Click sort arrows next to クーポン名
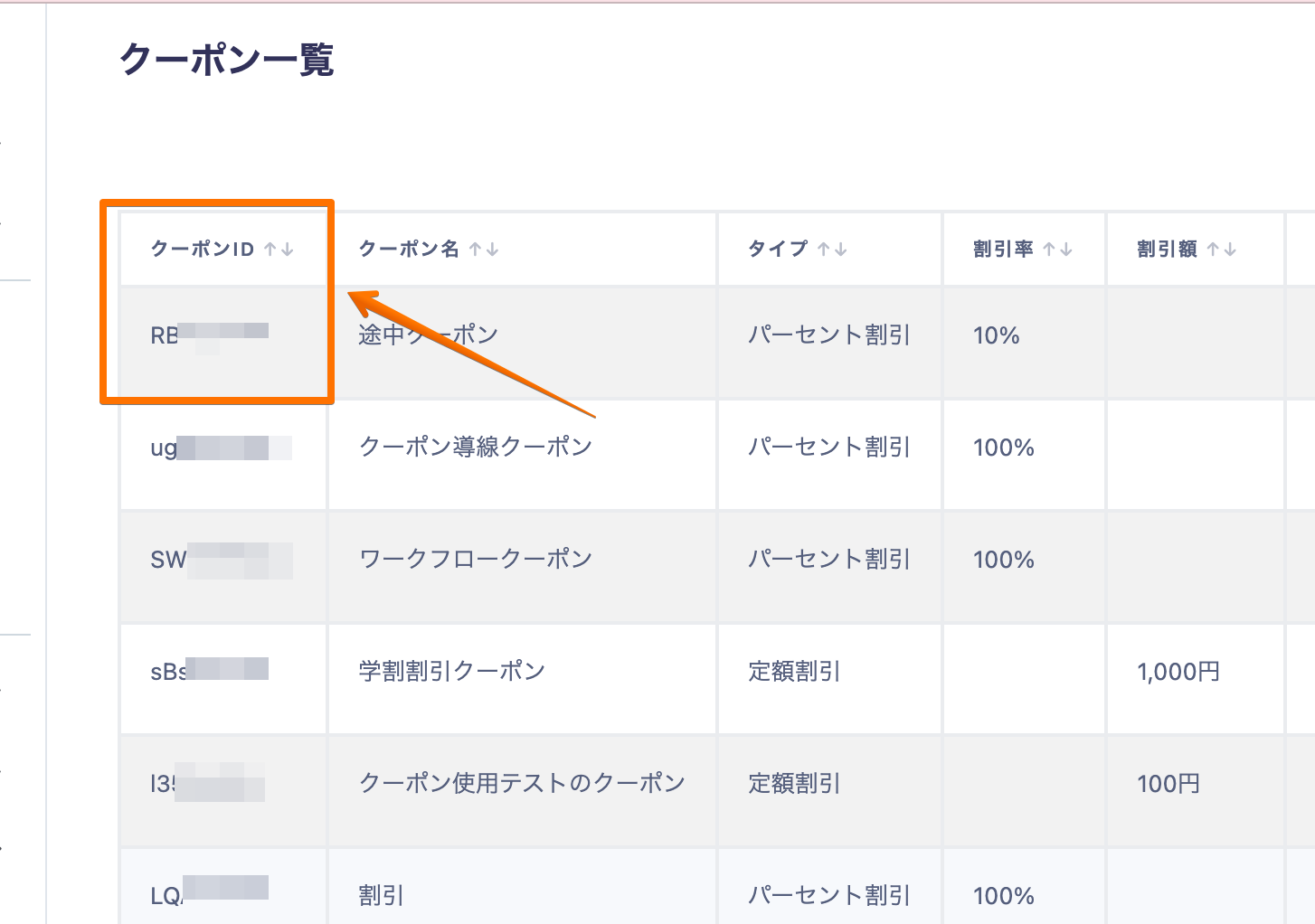The image size is (1315, 924). (x=484, y=250)
